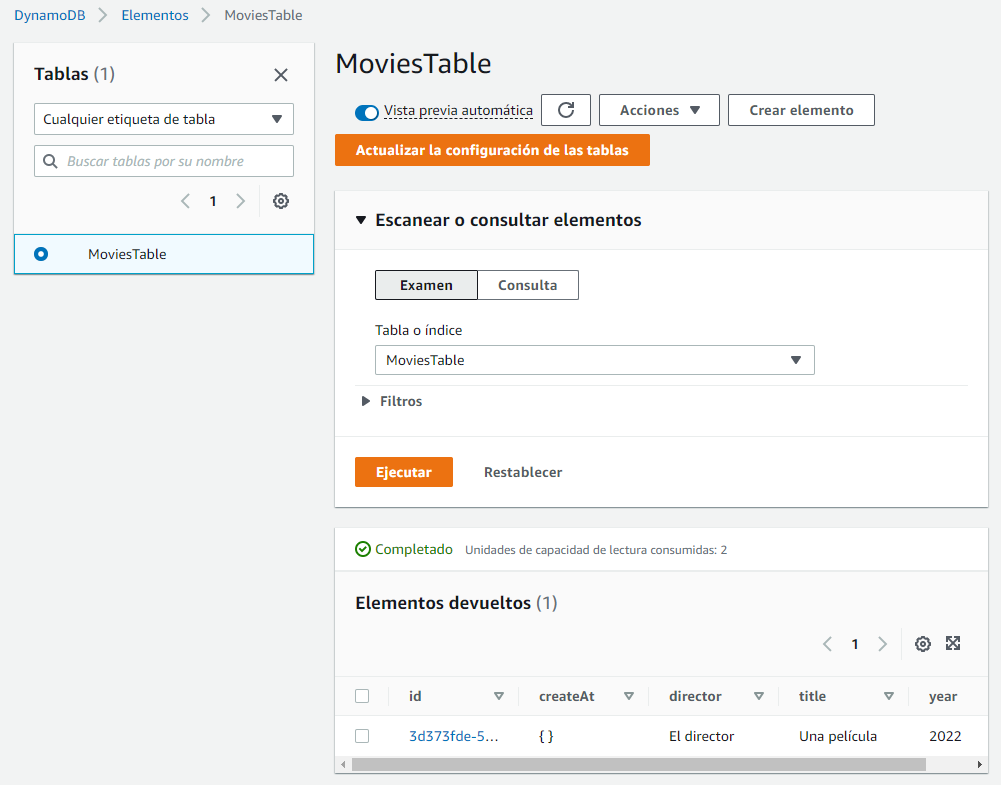Close the Tablas side panel
The image size is (1001, 785).
pos(280,74)
